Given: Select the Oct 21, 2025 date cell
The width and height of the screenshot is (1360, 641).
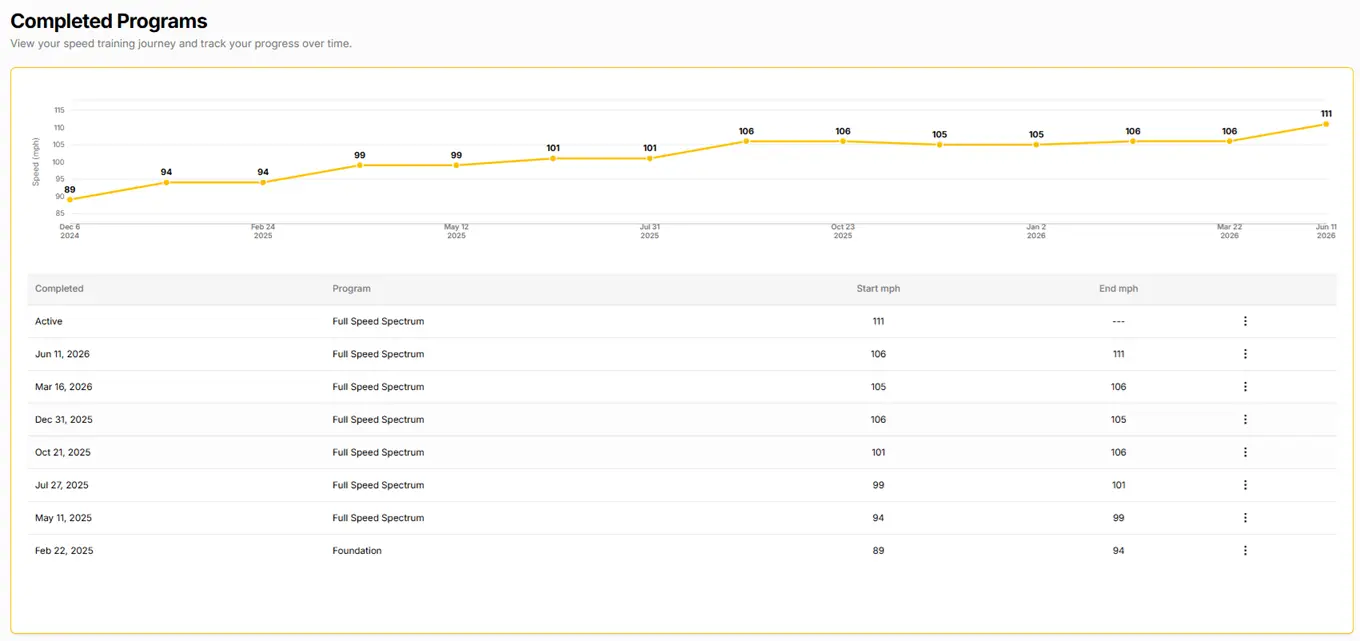Looking at the screenshot, I should 63,452.
